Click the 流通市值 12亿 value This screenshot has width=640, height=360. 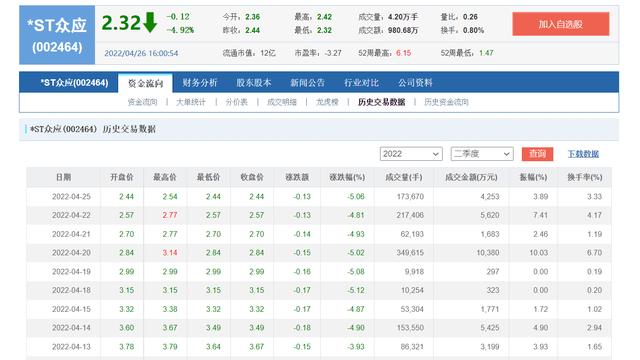click(268, 53)
